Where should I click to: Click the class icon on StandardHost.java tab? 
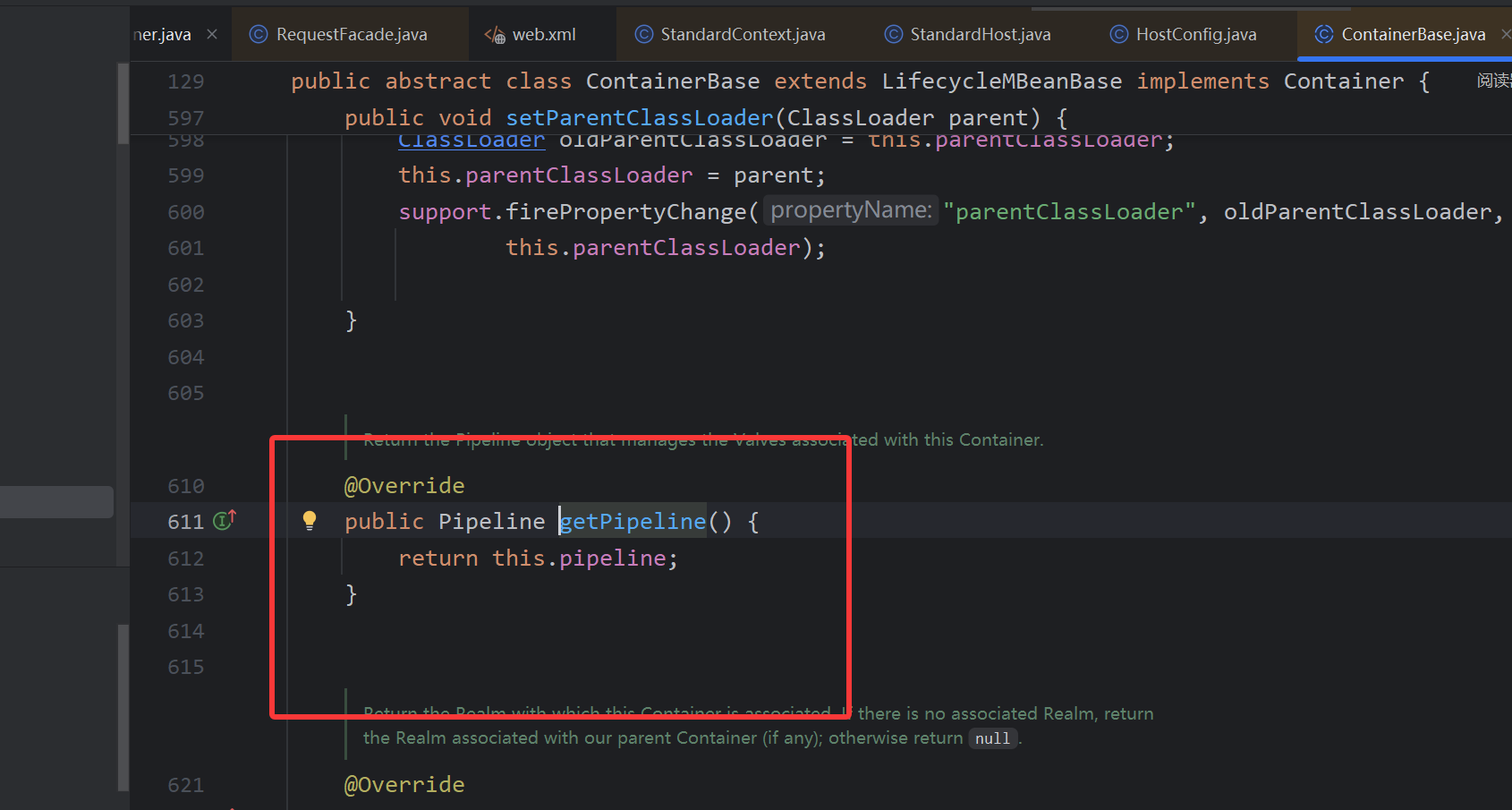(x=893, y=34)
